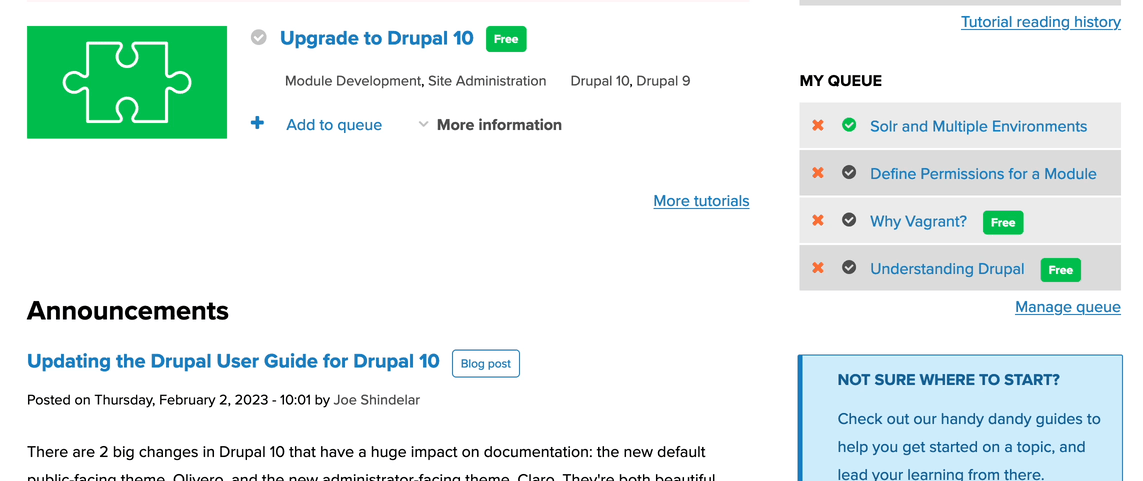Image resolution: width=1143 pixels, height=481 pixels.
Task: Click the Add to queue link
Action: click(334, 125)
